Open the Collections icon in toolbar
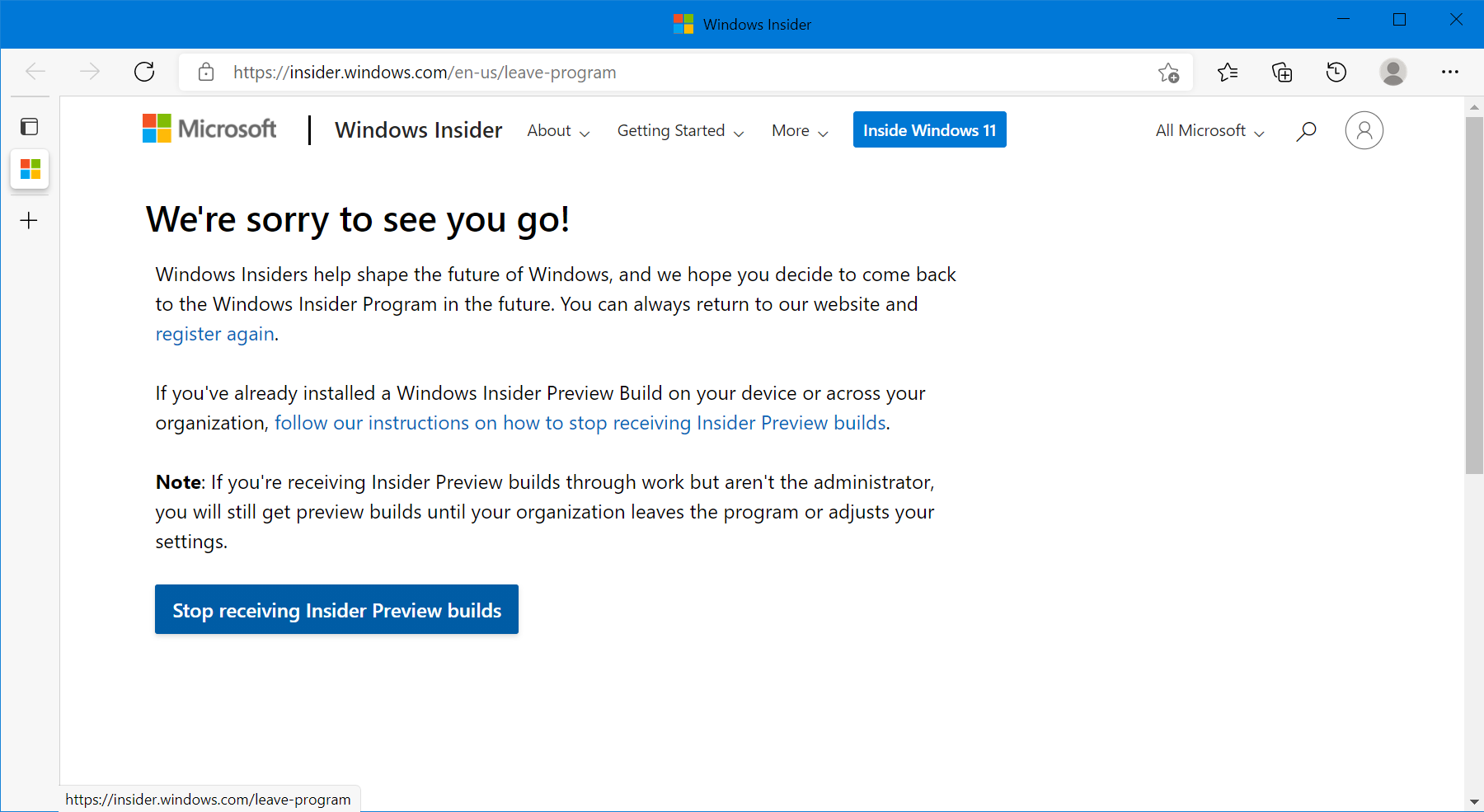 (1282, 73)
